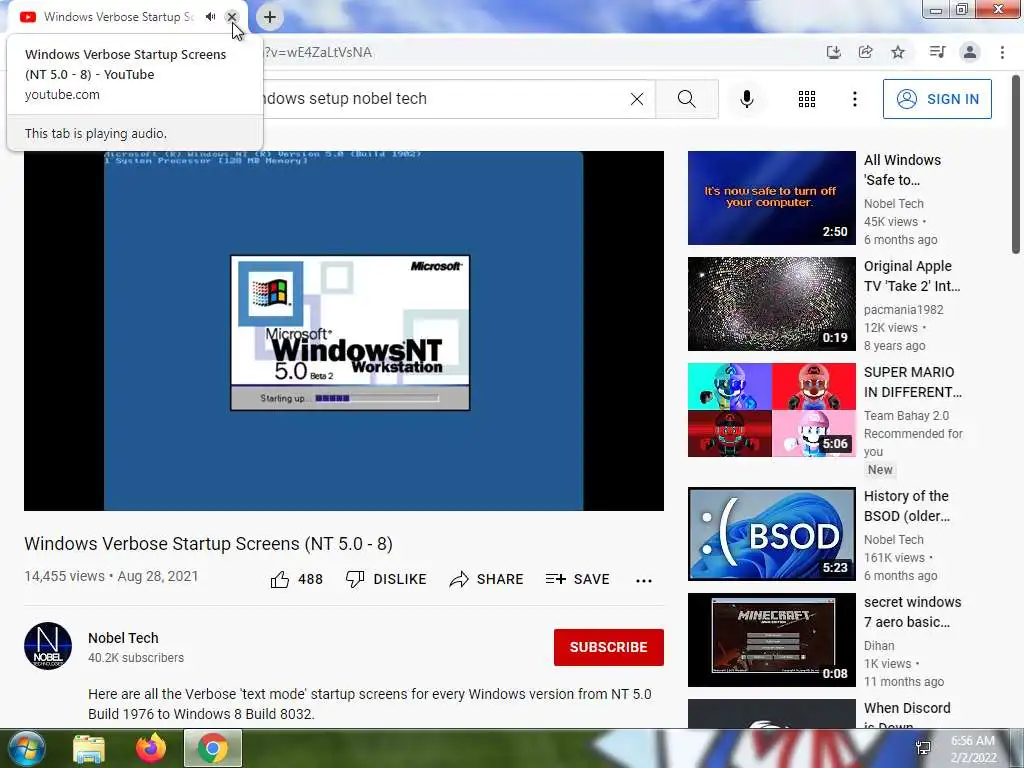This screenshot has width=1024, height=768.
Task: Click the red SUBSCRIBE button
Action: [609, 647]
